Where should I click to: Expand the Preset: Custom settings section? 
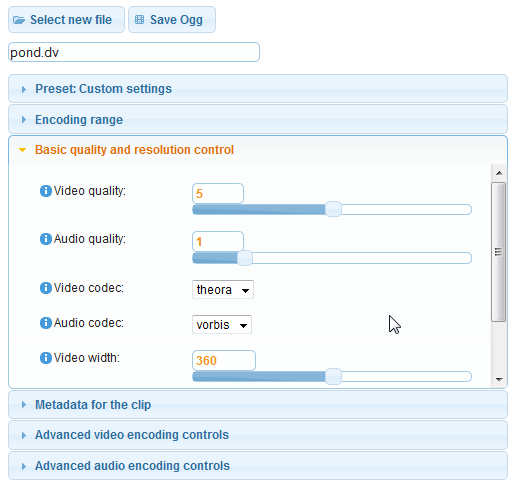point(258,89)
